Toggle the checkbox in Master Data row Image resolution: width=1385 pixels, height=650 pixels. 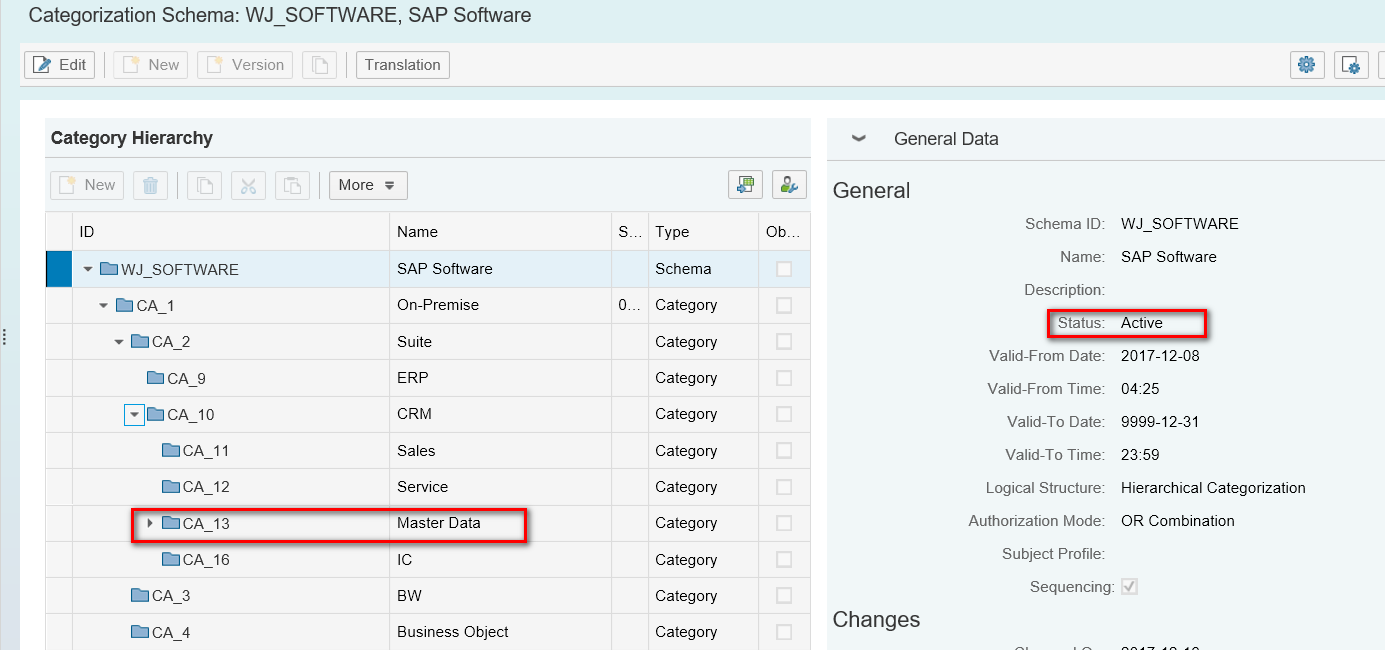[x=784, y=523]
